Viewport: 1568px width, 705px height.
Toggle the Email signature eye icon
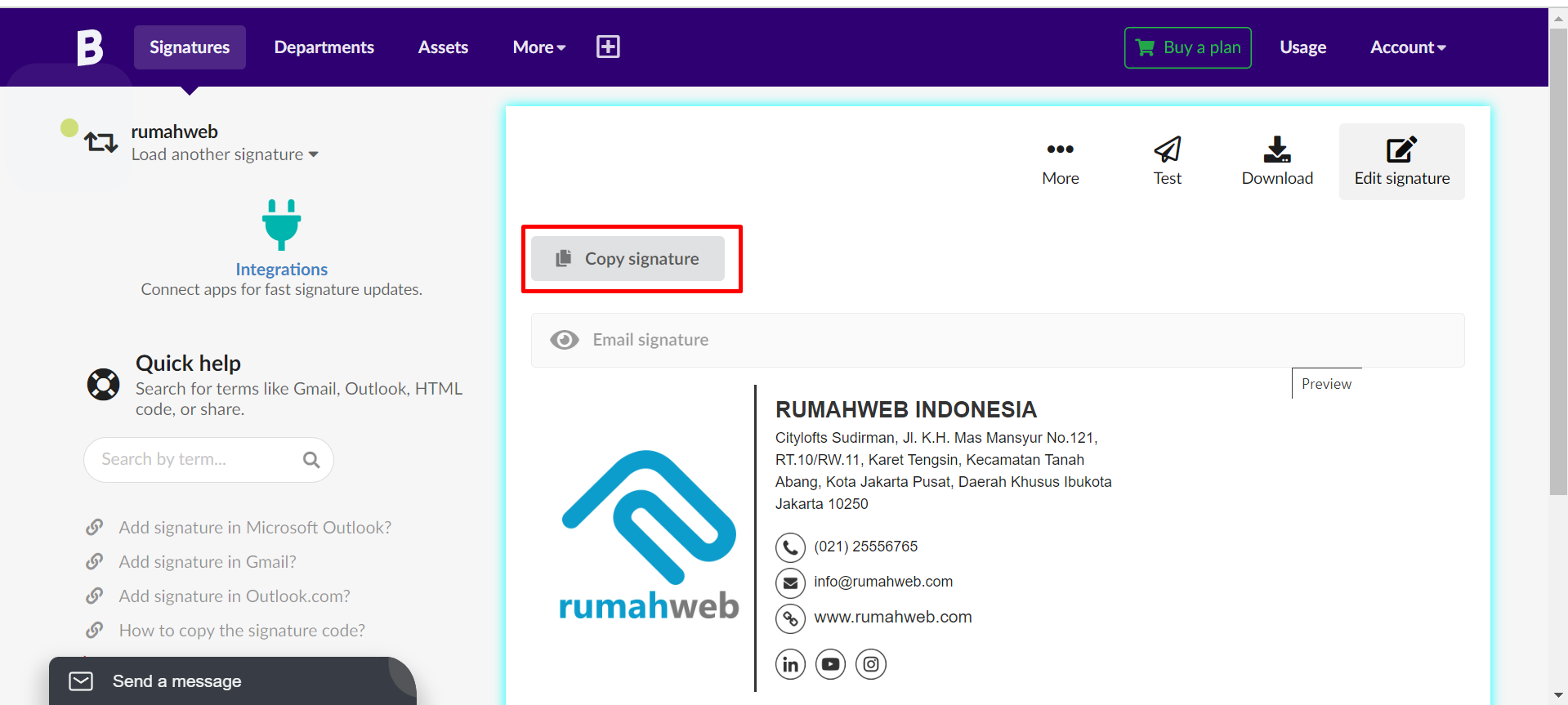tap(565, 340)
